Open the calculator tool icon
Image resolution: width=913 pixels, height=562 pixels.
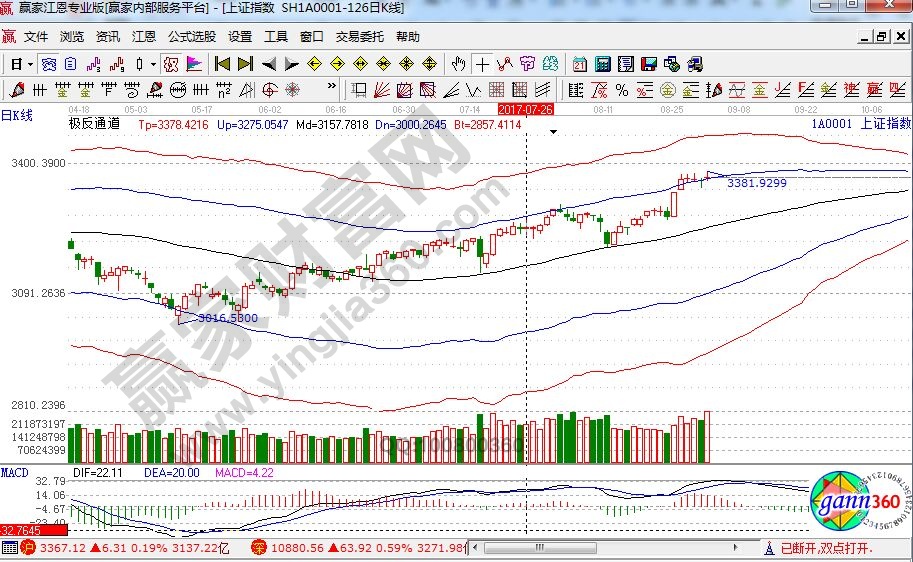(603, 64)
